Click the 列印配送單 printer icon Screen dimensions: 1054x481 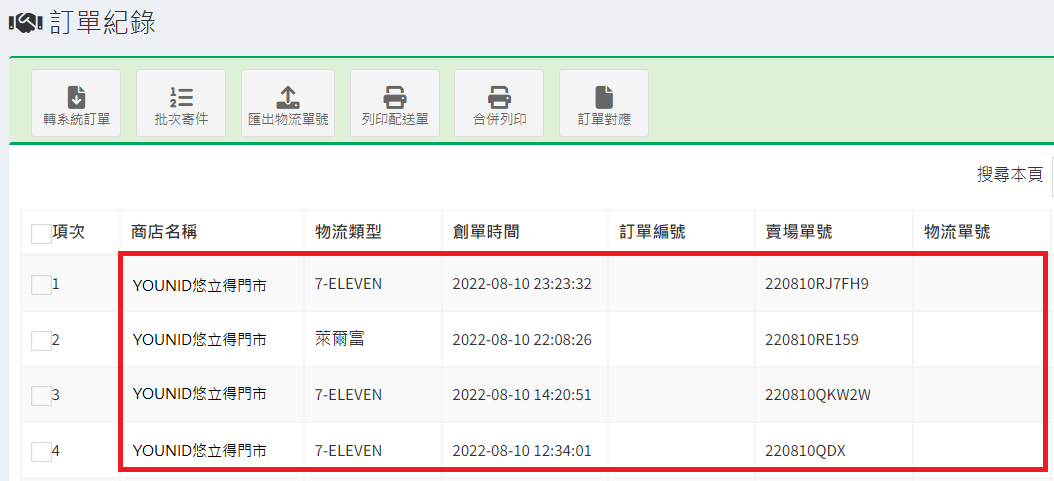coord(395,98)
